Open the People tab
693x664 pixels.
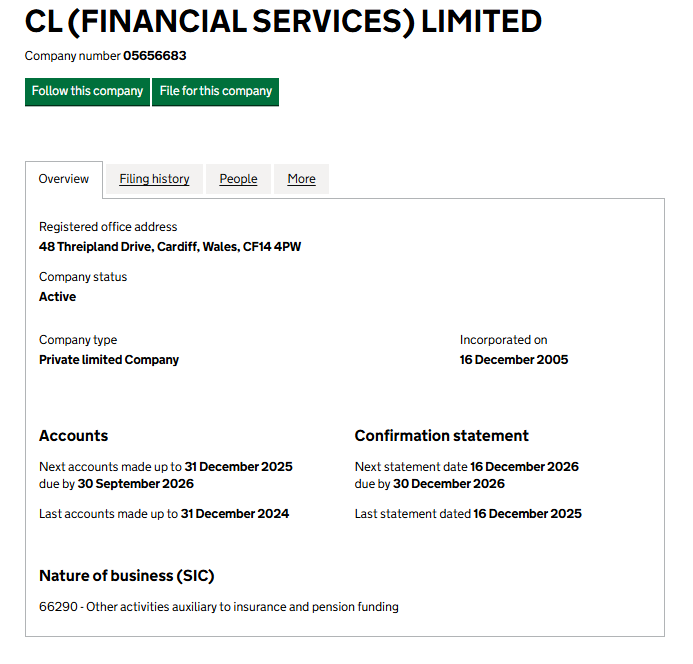(x=238, y=179)
